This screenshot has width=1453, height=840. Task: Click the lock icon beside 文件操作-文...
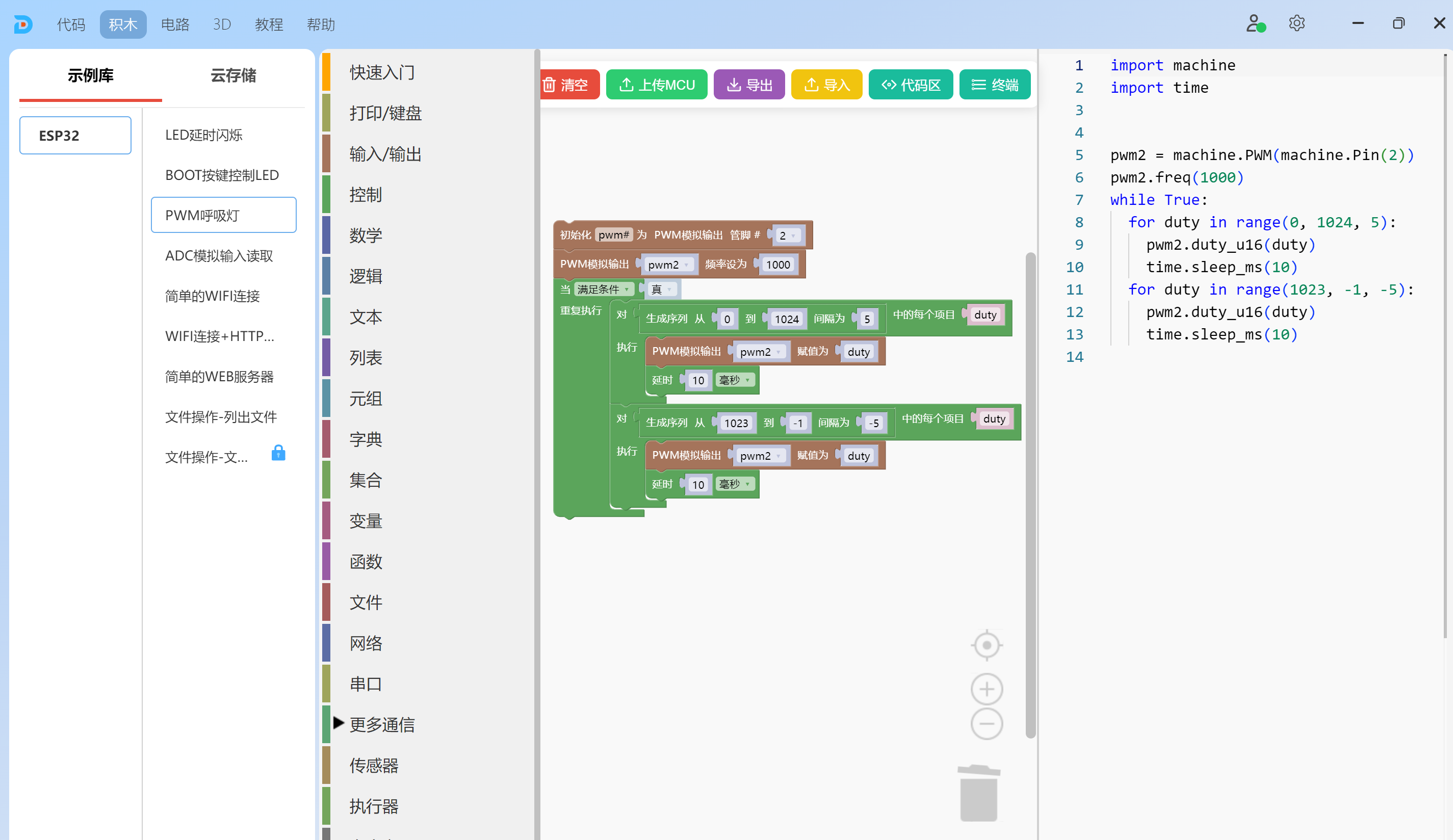pos(278,453)
